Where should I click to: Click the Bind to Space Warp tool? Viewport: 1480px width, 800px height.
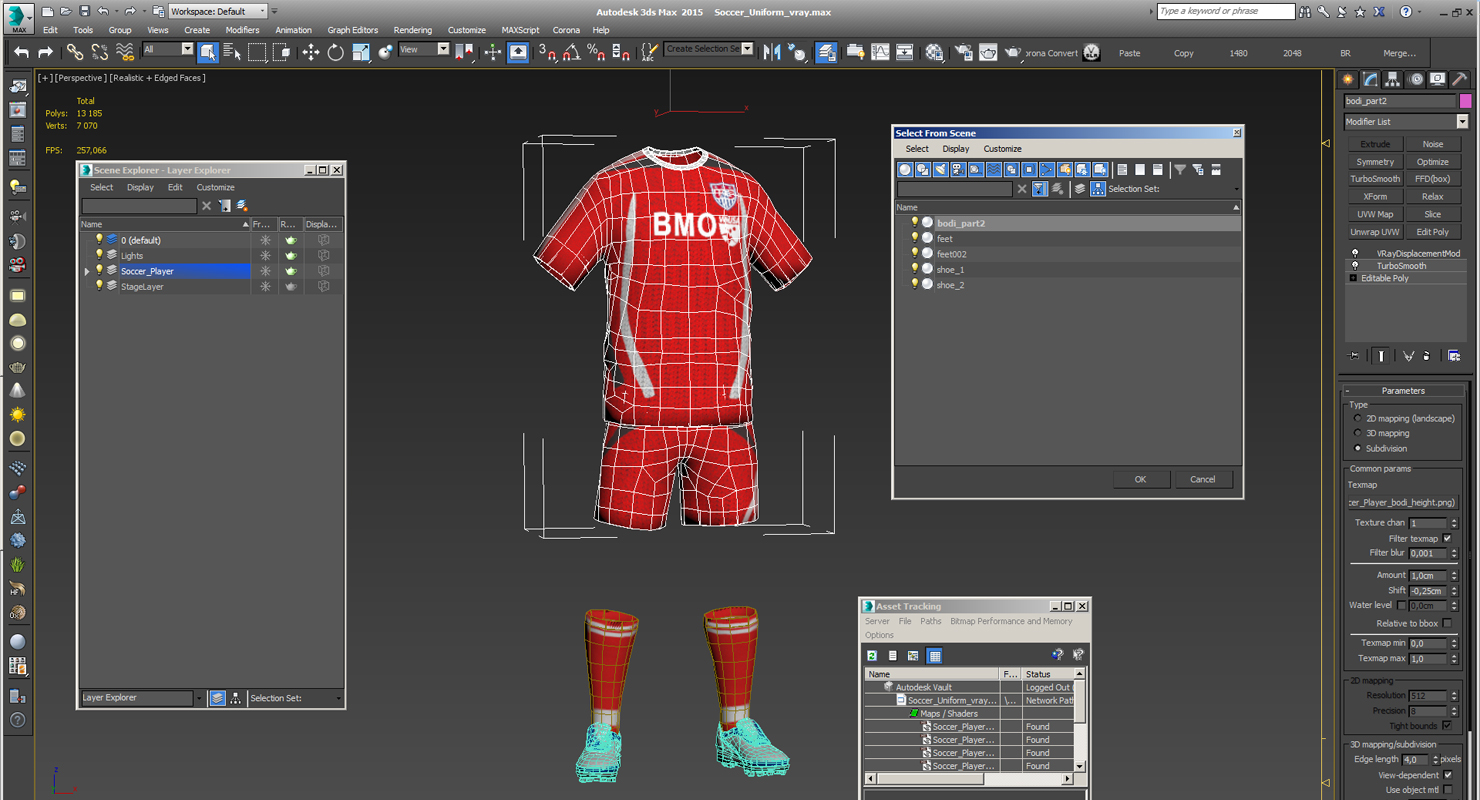(124, 52)
